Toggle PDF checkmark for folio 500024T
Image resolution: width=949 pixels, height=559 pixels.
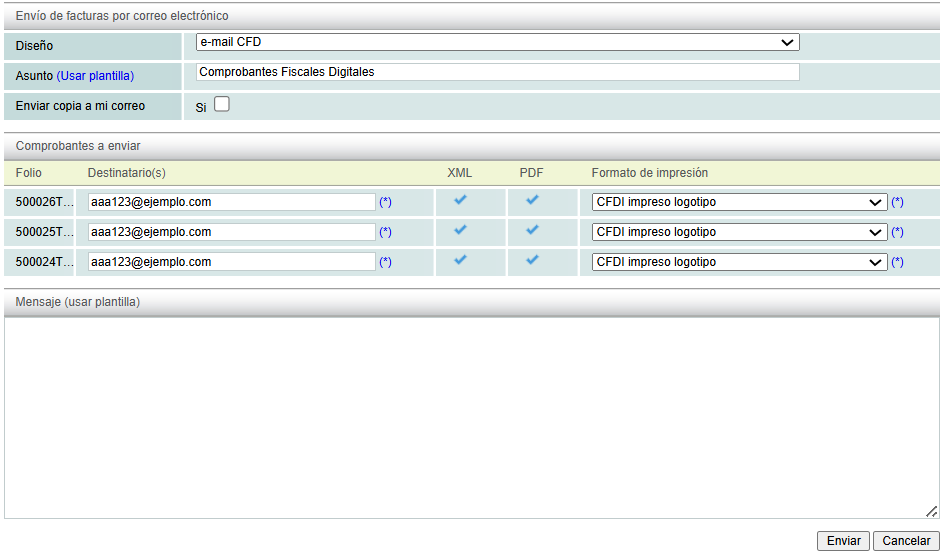pyautogui.click(x=532, y=260)
